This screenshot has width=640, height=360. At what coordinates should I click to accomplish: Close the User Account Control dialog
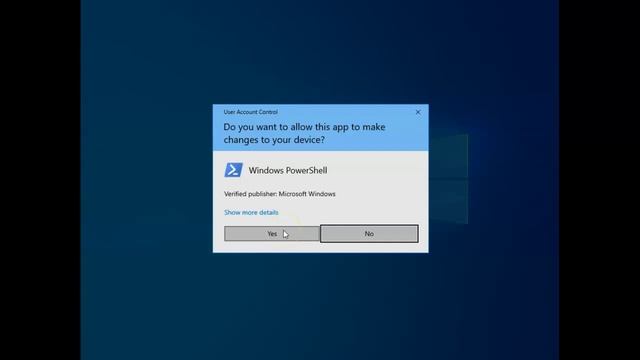[x=418, y=112]
